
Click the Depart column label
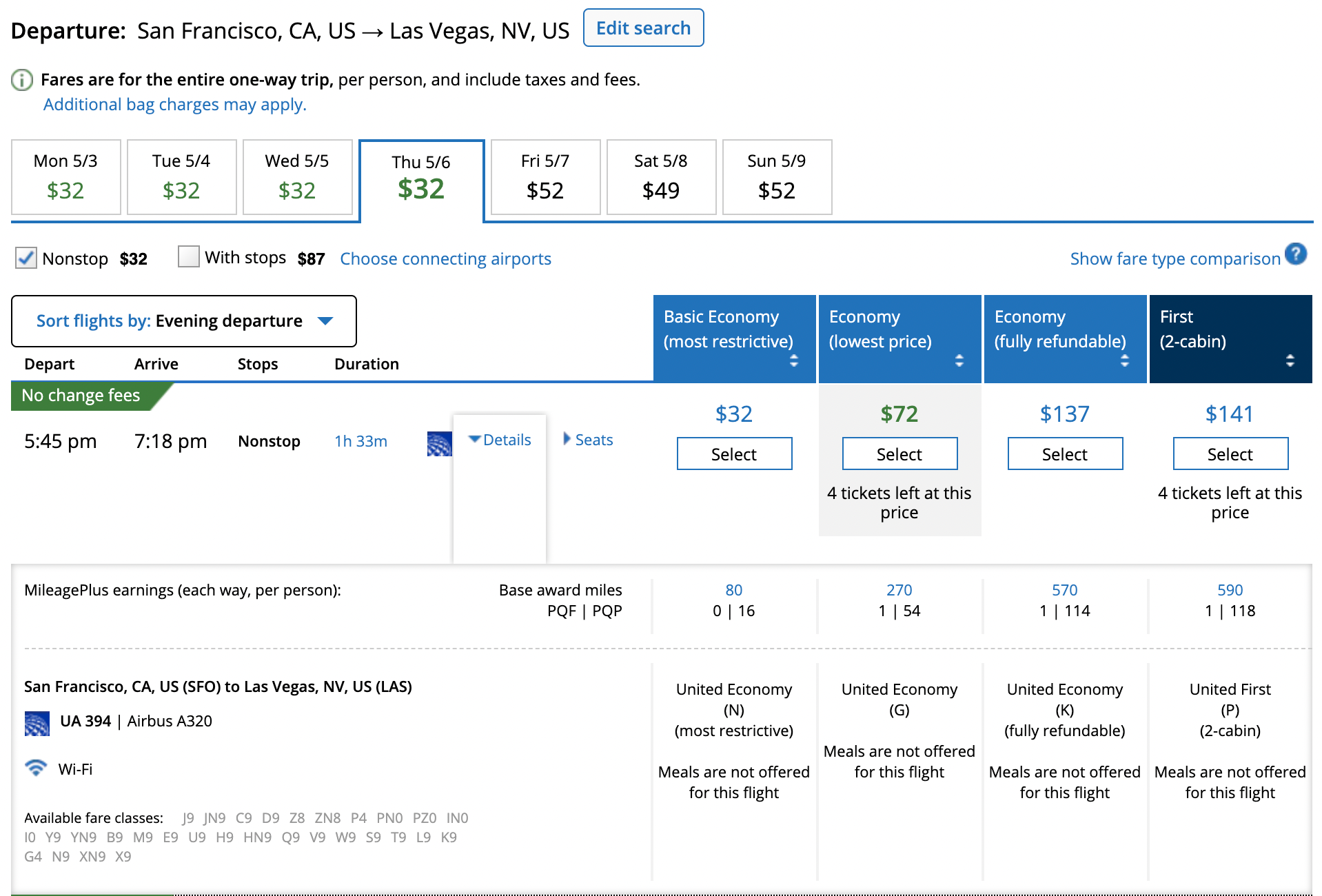click(x=50, y=364)
